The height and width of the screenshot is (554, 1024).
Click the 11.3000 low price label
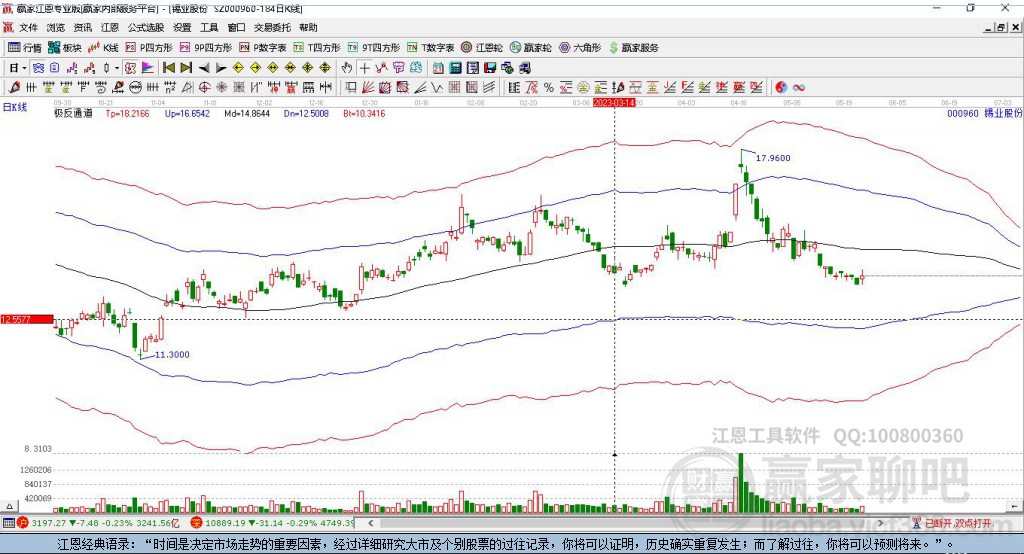click(172, 355)
